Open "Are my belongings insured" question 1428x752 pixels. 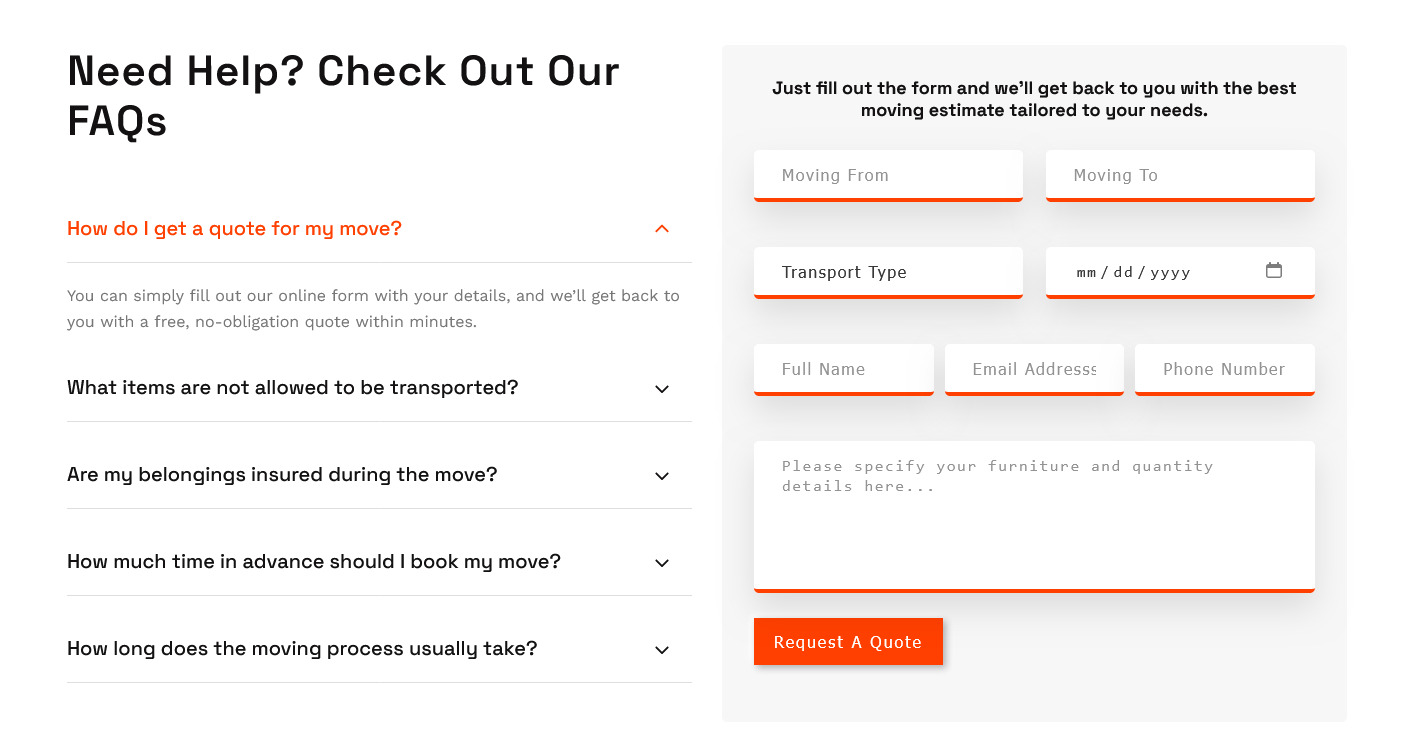(282, 475)
